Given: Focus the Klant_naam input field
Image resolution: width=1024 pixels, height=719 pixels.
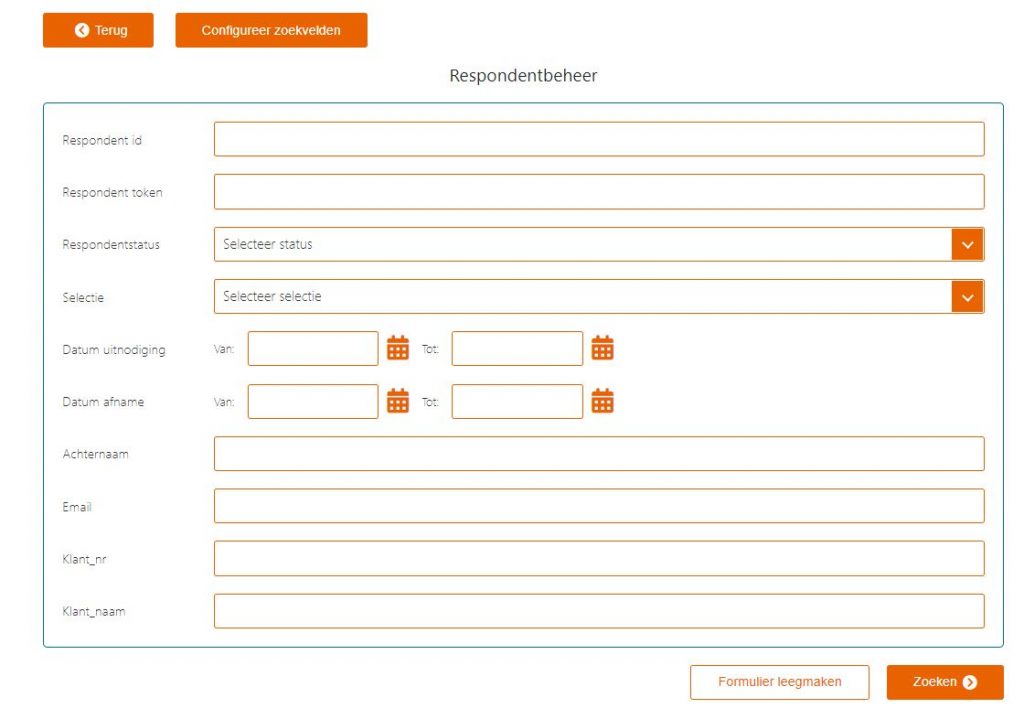Looking at the screenshot, I should 599,611.
